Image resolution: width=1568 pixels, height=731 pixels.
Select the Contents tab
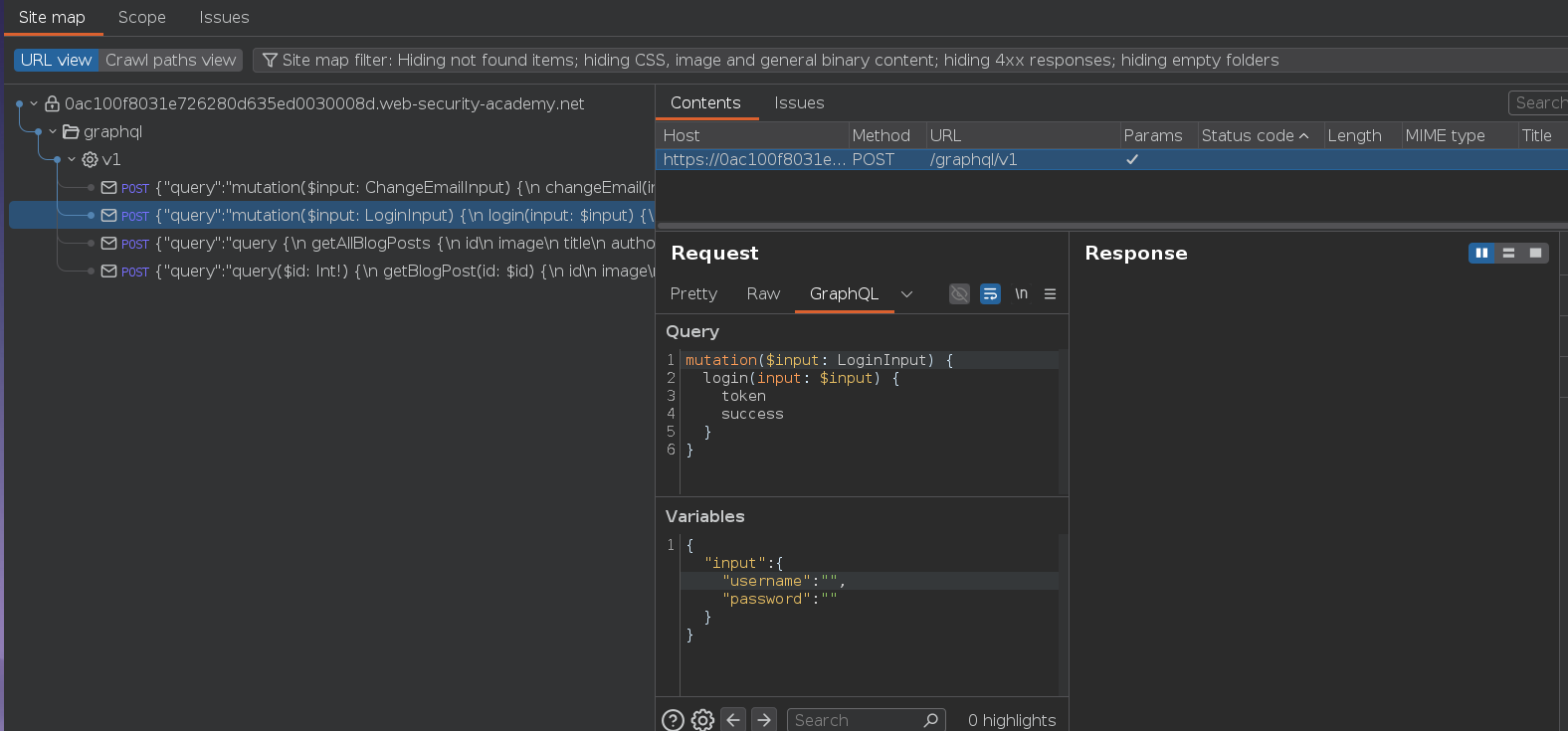tap(705, 103)
